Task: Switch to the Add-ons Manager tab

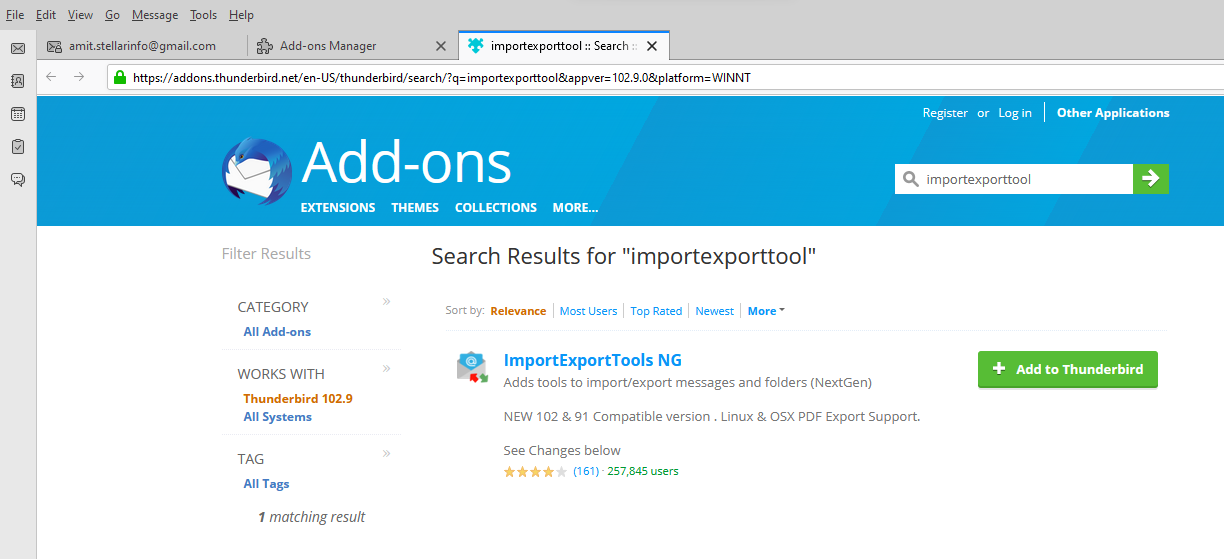Action: pyautogui.click(x=352, y=46)
